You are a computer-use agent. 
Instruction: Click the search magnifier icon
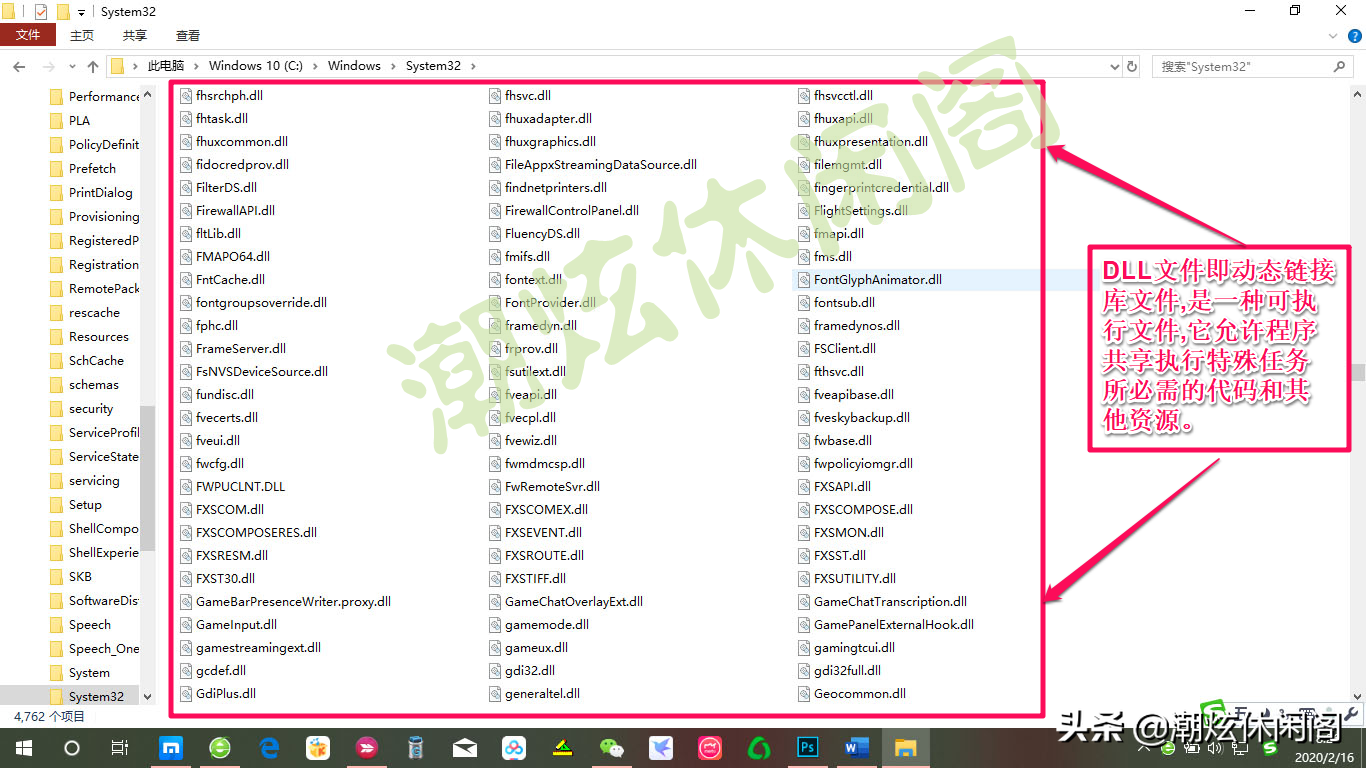tap(1341, 66)
